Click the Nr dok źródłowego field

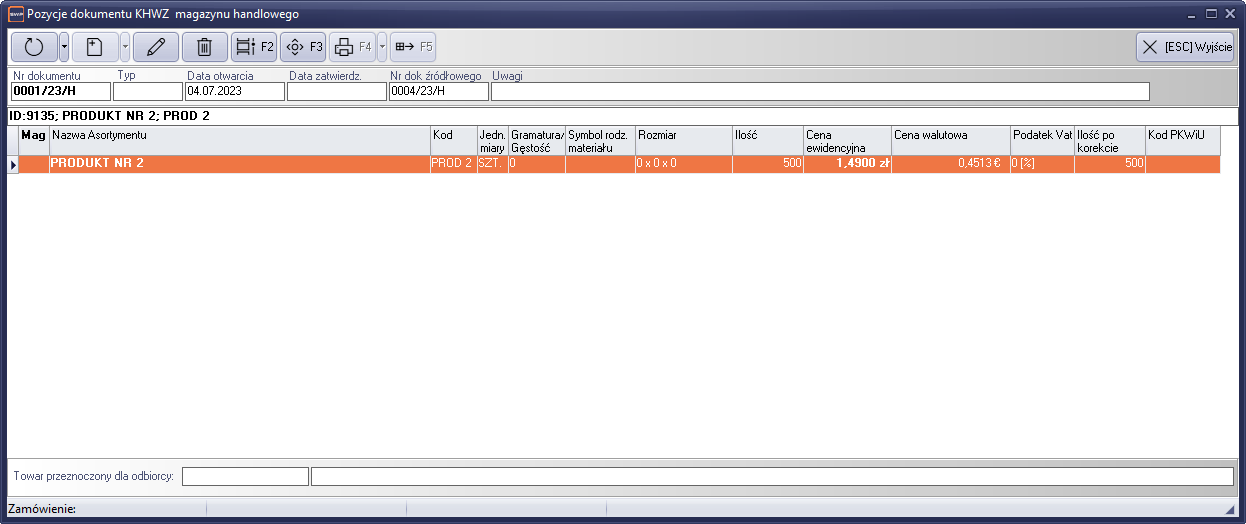point(438,92)
